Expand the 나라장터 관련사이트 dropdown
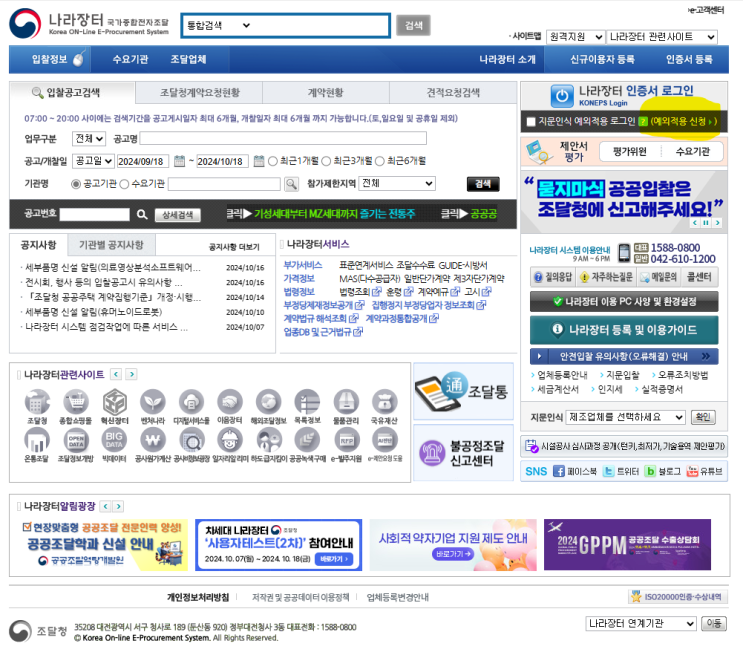Viewport: 743px width, 652px height. click(661, 37)
